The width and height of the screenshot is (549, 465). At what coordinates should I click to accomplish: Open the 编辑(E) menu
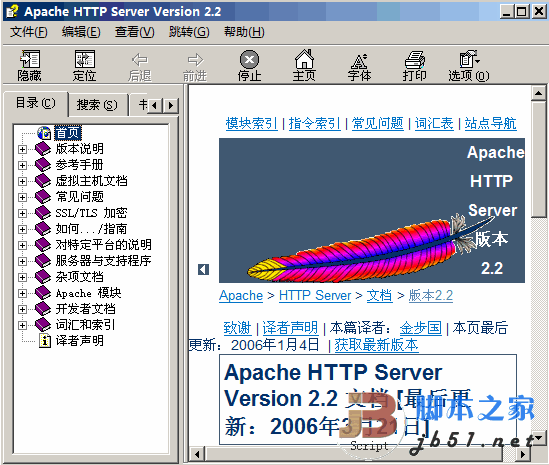[81, 32]
